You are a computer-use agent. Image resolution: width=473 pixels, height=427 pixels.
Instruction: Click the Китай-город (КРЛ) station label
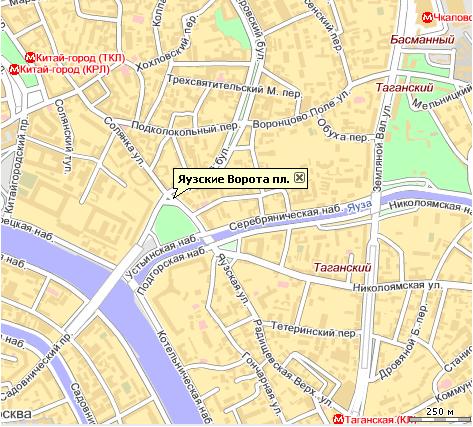point(65,70)
